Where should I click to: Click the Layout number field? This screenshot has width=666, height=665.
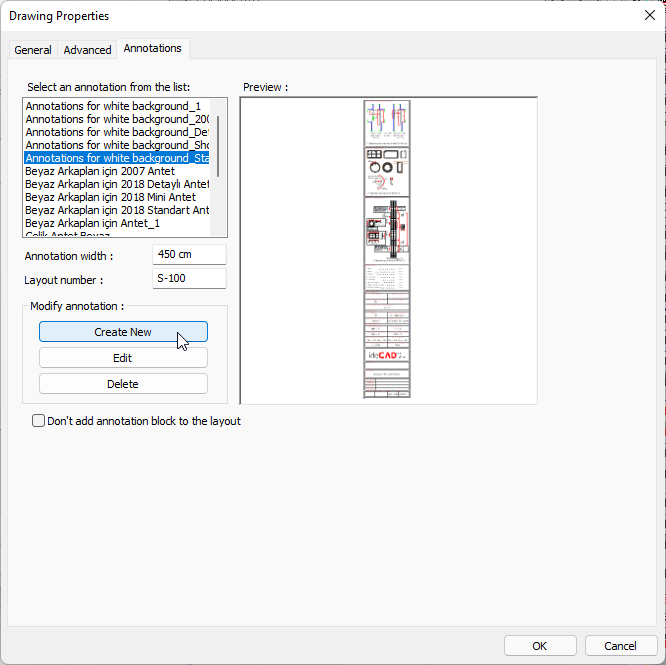(189, 280)
